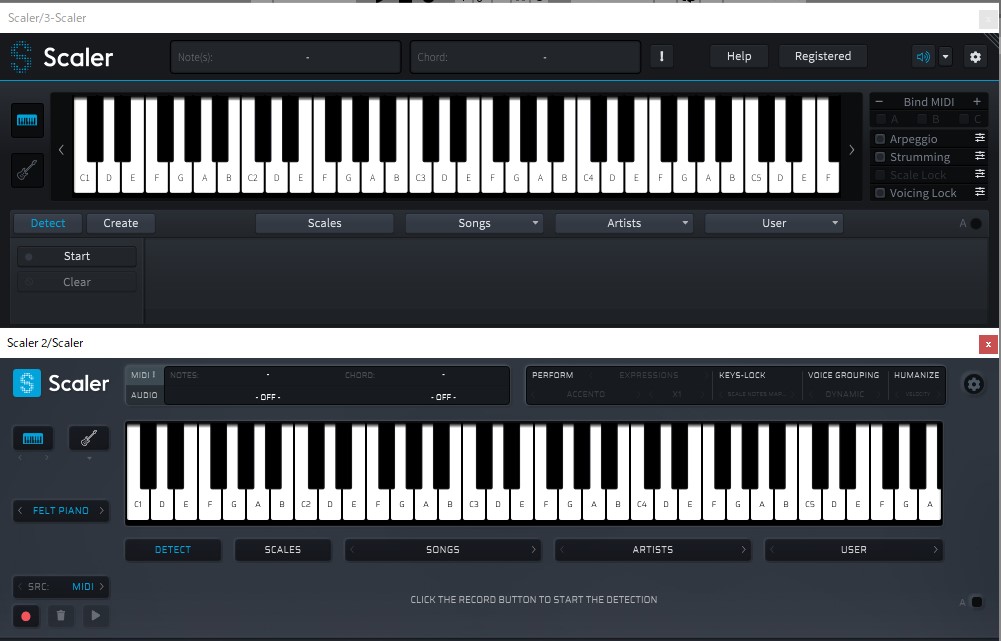Open the dropdown arrow next to the speaker icon
Viewport: 1001px width, 641px height.
[945, 57]
